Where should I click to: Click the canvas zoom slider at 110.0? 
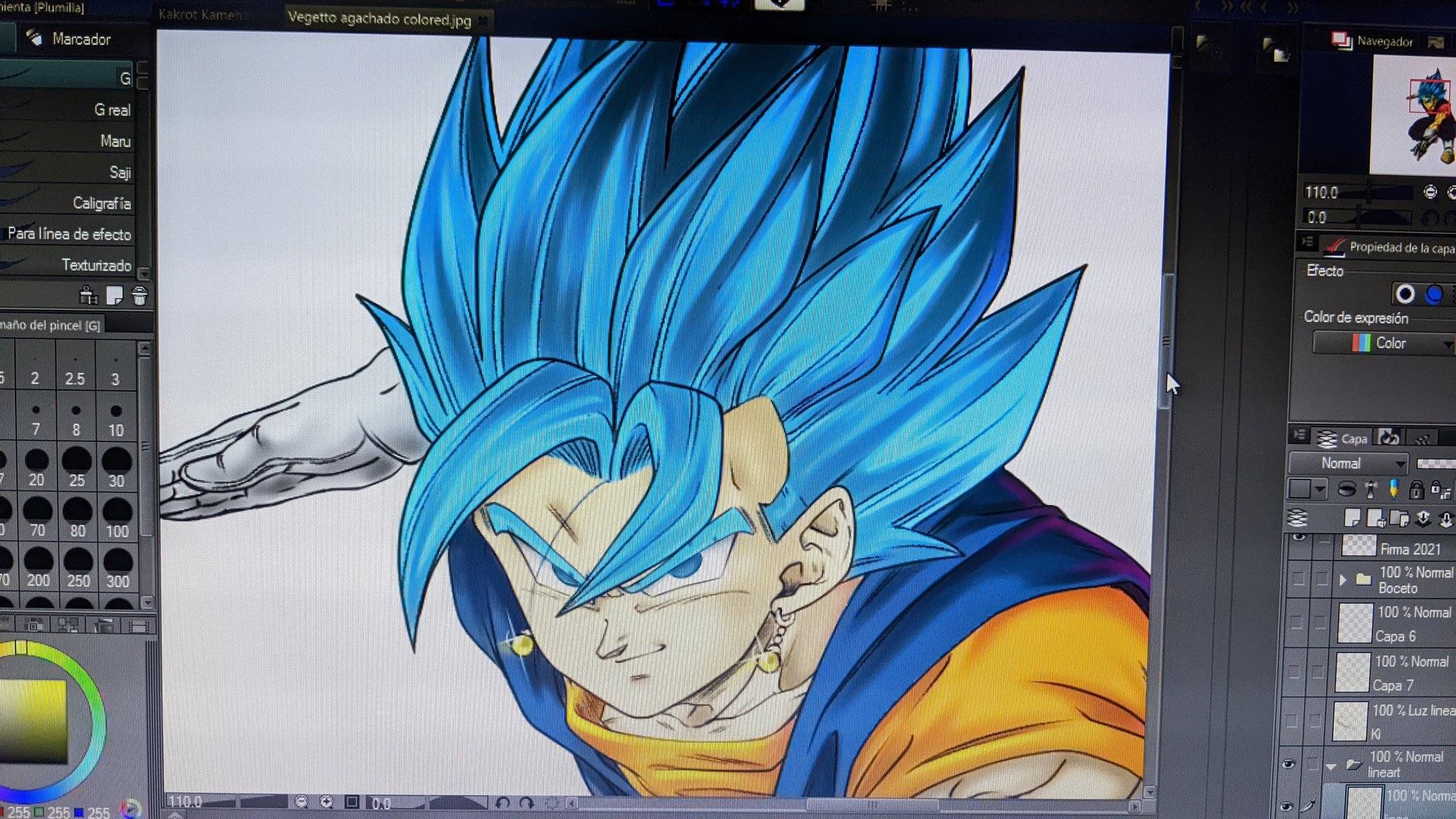pyautogui.click(x=226, y=802)
